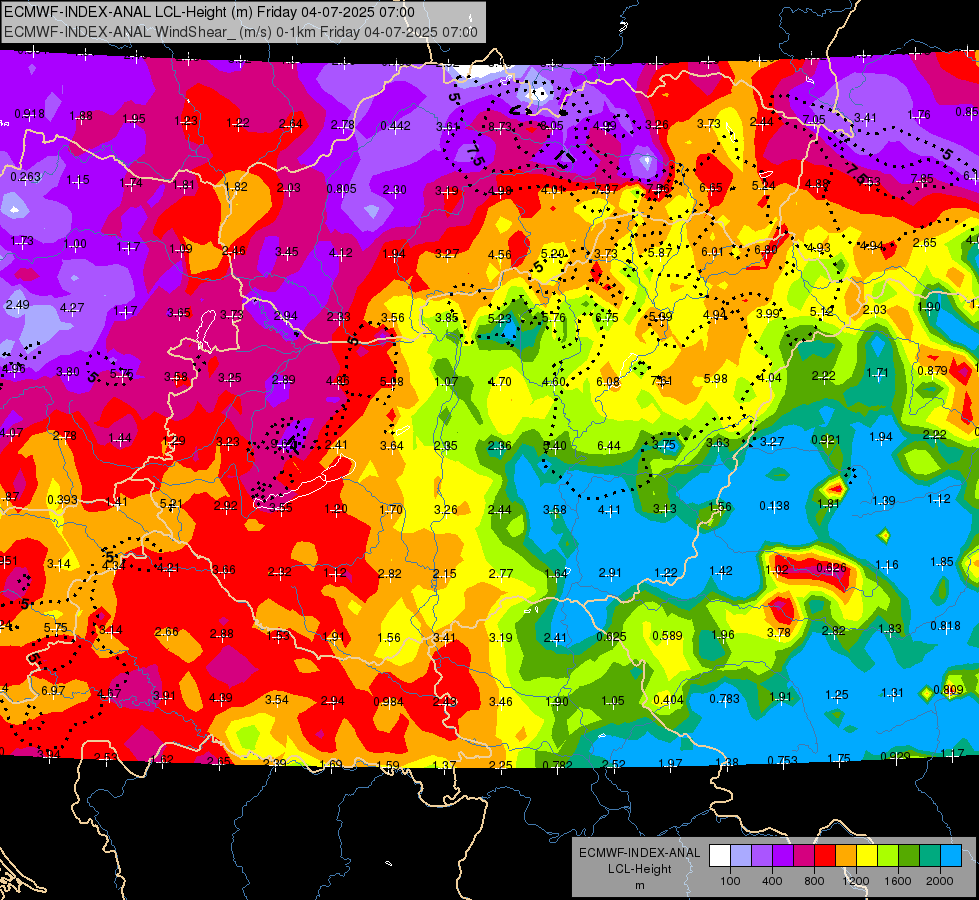Click the teal legend swatch left of 2000
Screen dimensions: 979x900
pyautogui.click(x=930, y=856)
